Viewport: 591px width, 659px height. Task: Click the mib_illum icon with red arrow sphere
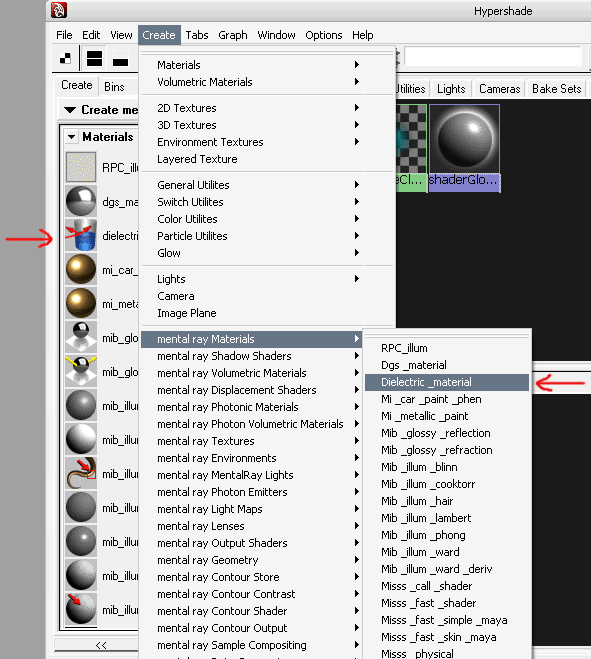tap(81, 609)
